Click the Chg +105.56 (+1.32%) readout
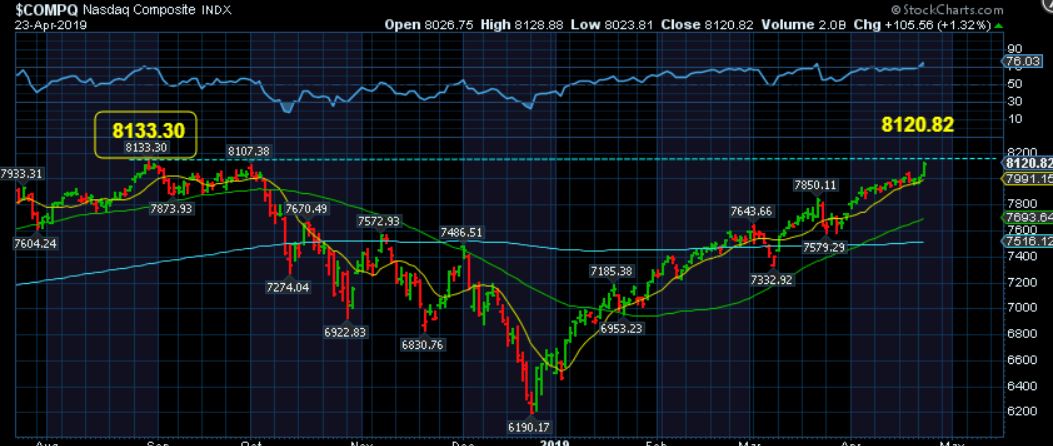 pos(923,25)
